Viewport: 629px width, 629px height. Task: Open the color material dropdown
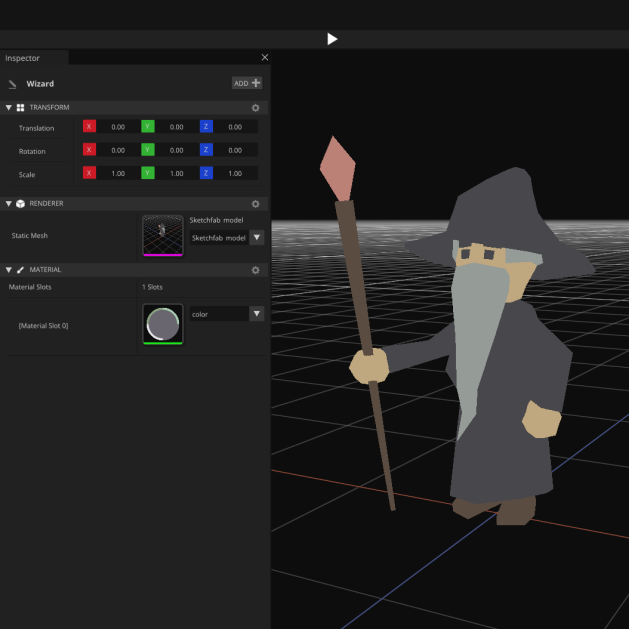click(256, 314)
